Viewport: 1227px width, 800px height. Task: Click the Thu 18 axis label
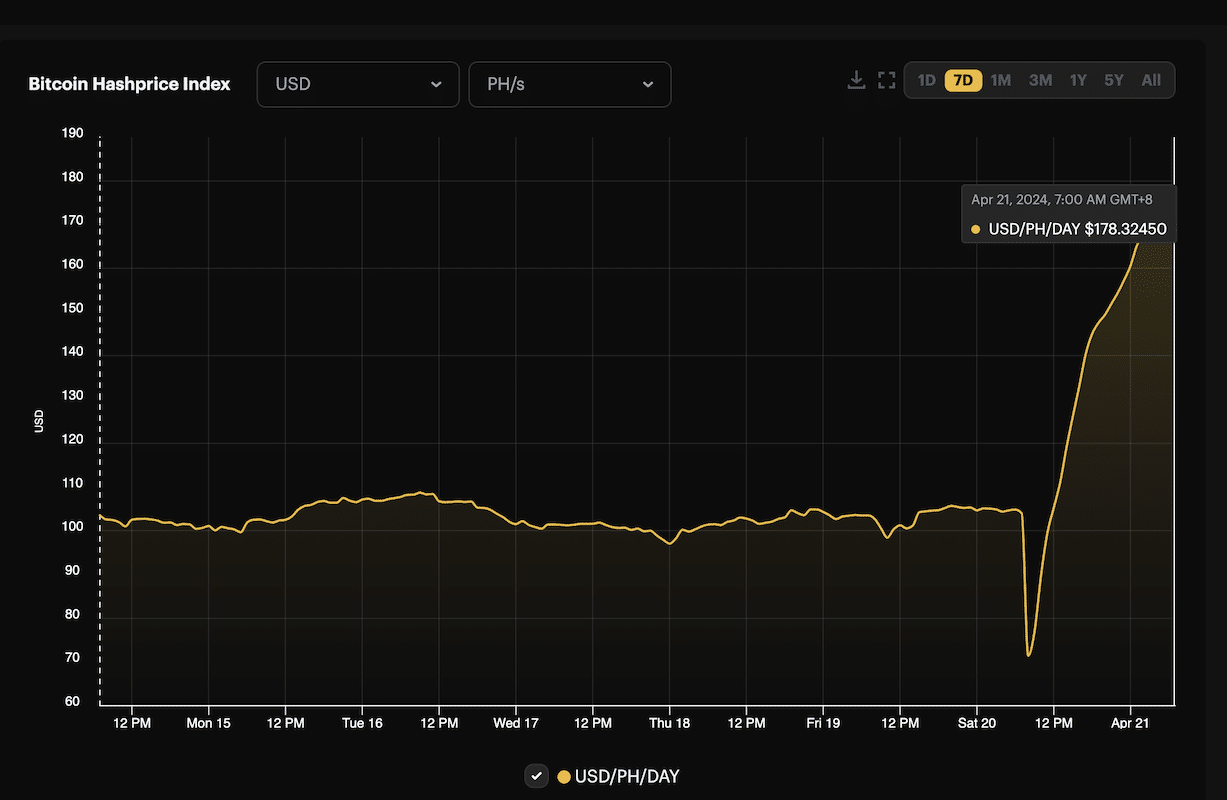tap(669, 723)
